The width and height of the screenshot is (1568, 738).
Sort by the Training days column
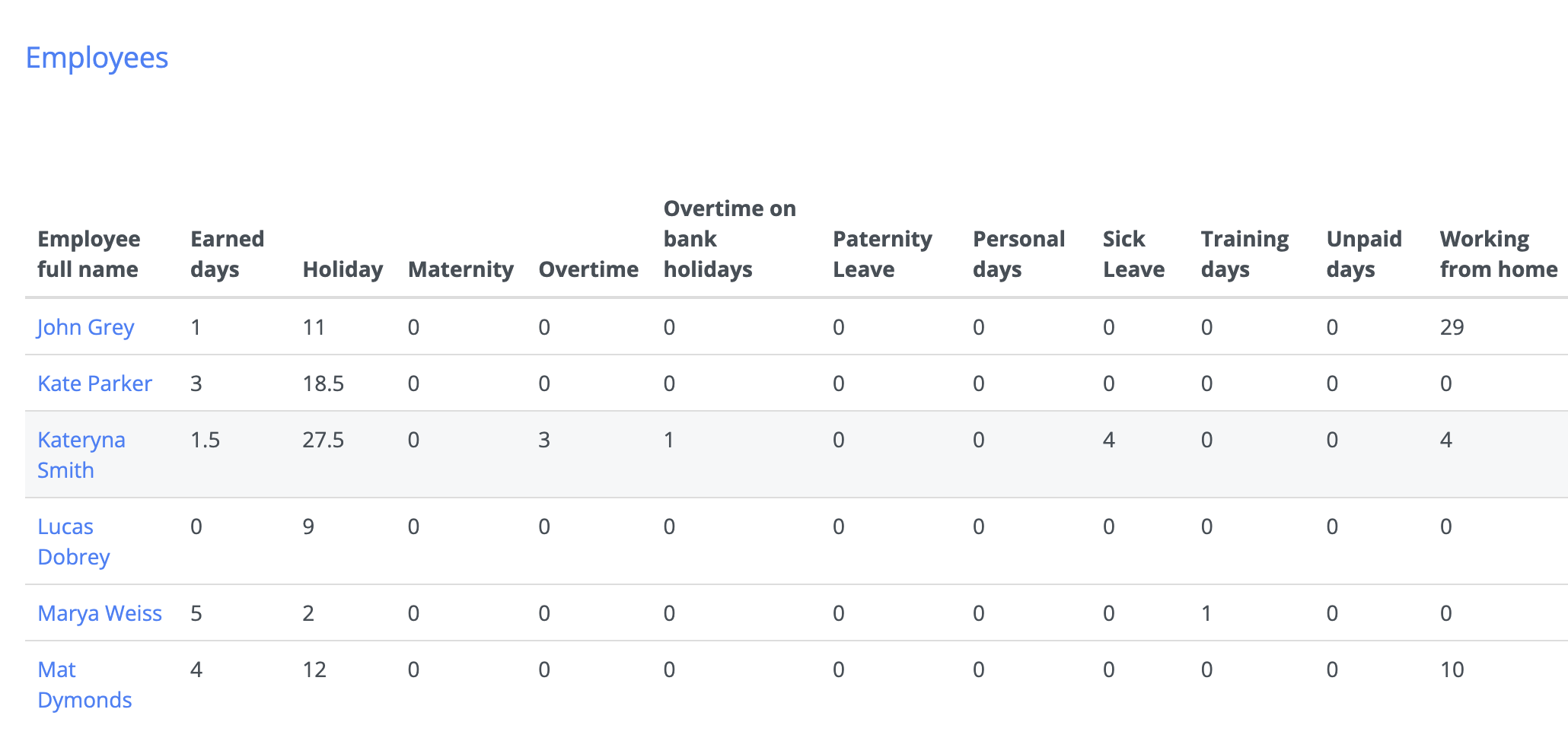coord(1245,253)
